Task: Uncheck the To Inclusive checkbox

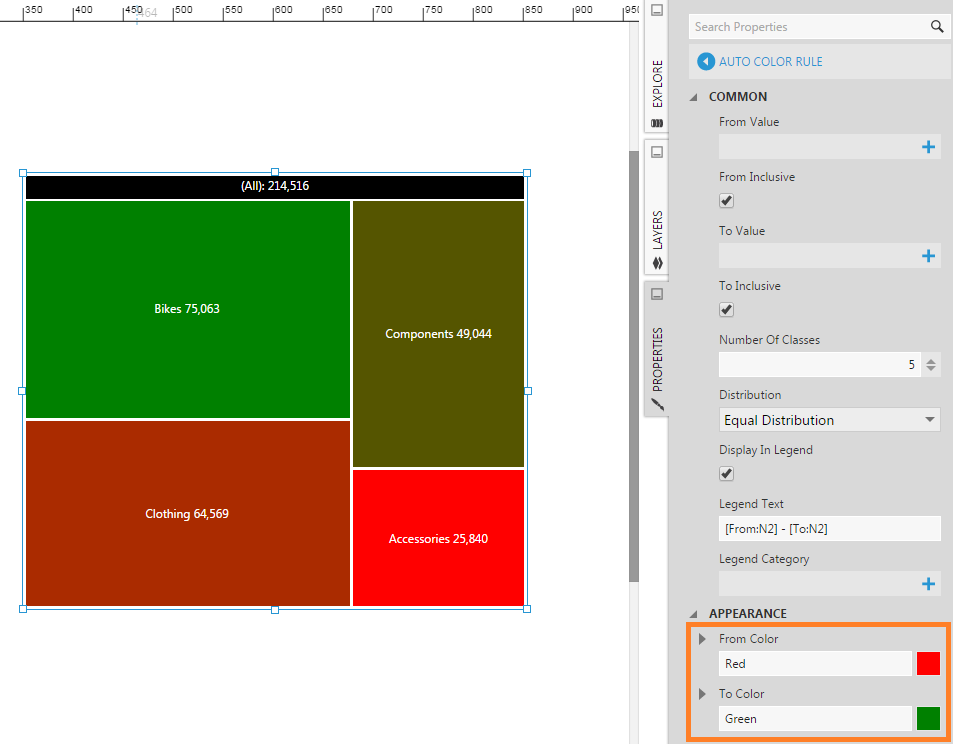Action: (x=724, y=309)
